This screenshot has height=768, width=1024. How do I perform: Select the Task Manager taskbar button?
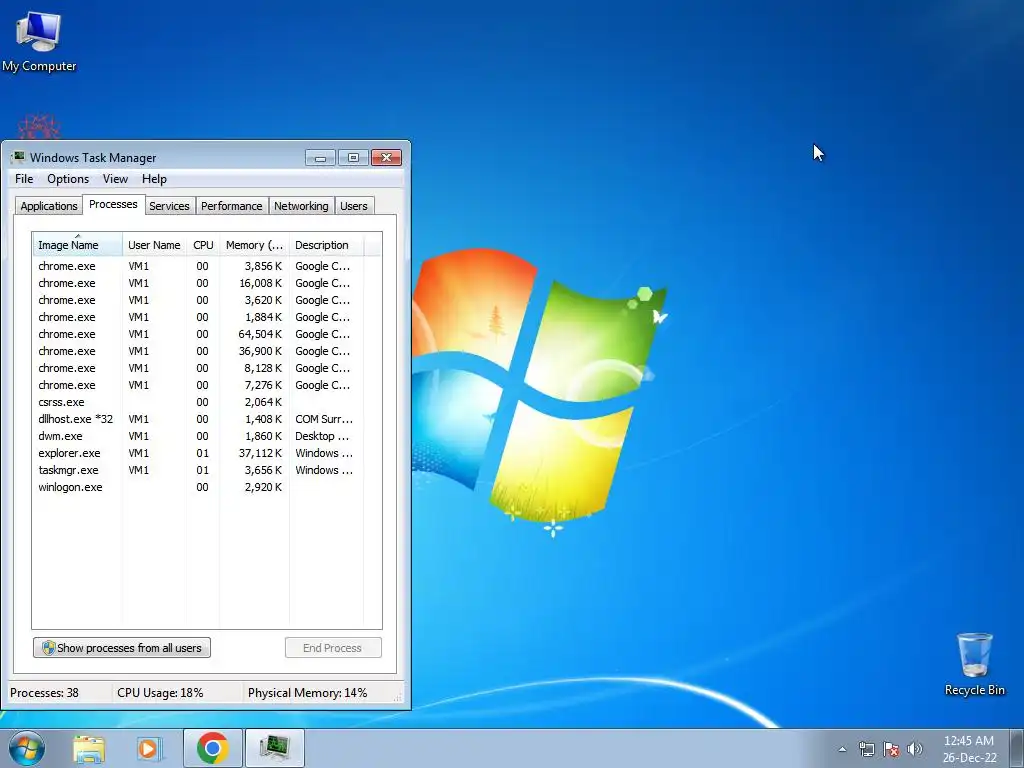[x=274, y=748]
